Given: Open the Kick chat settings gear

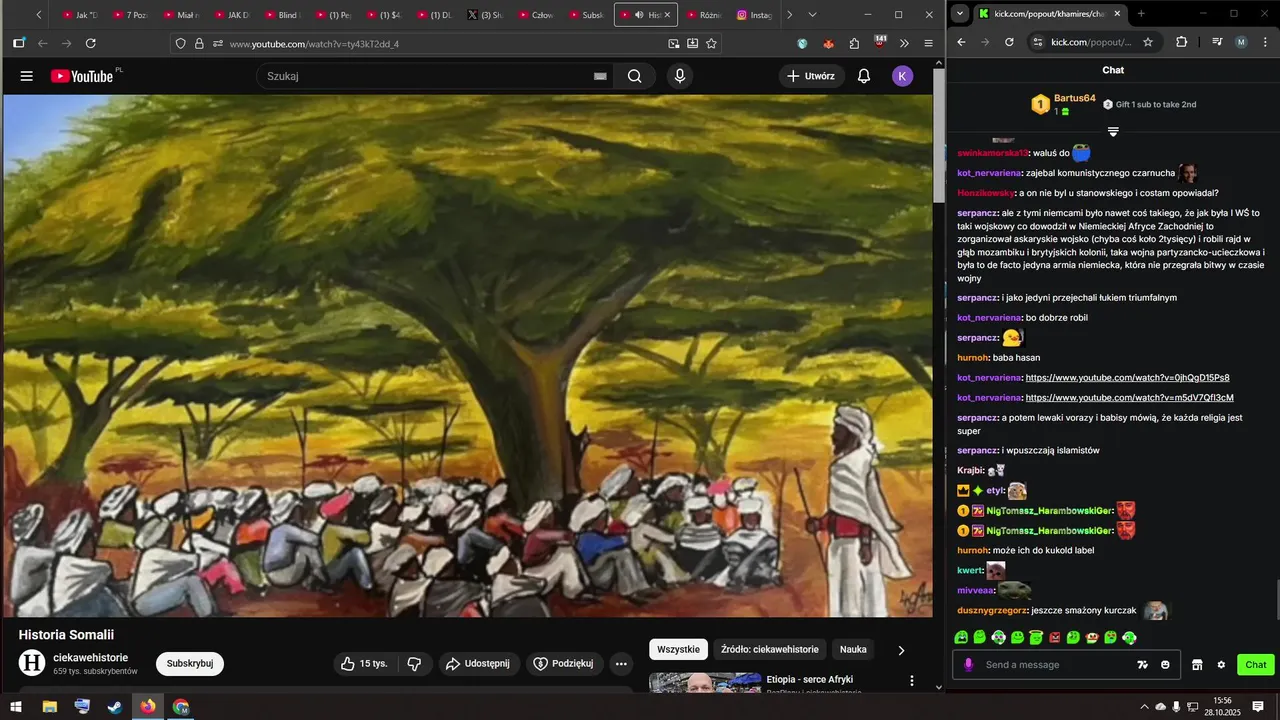Looking at the screenshot, I should (x=1221, y=665).
